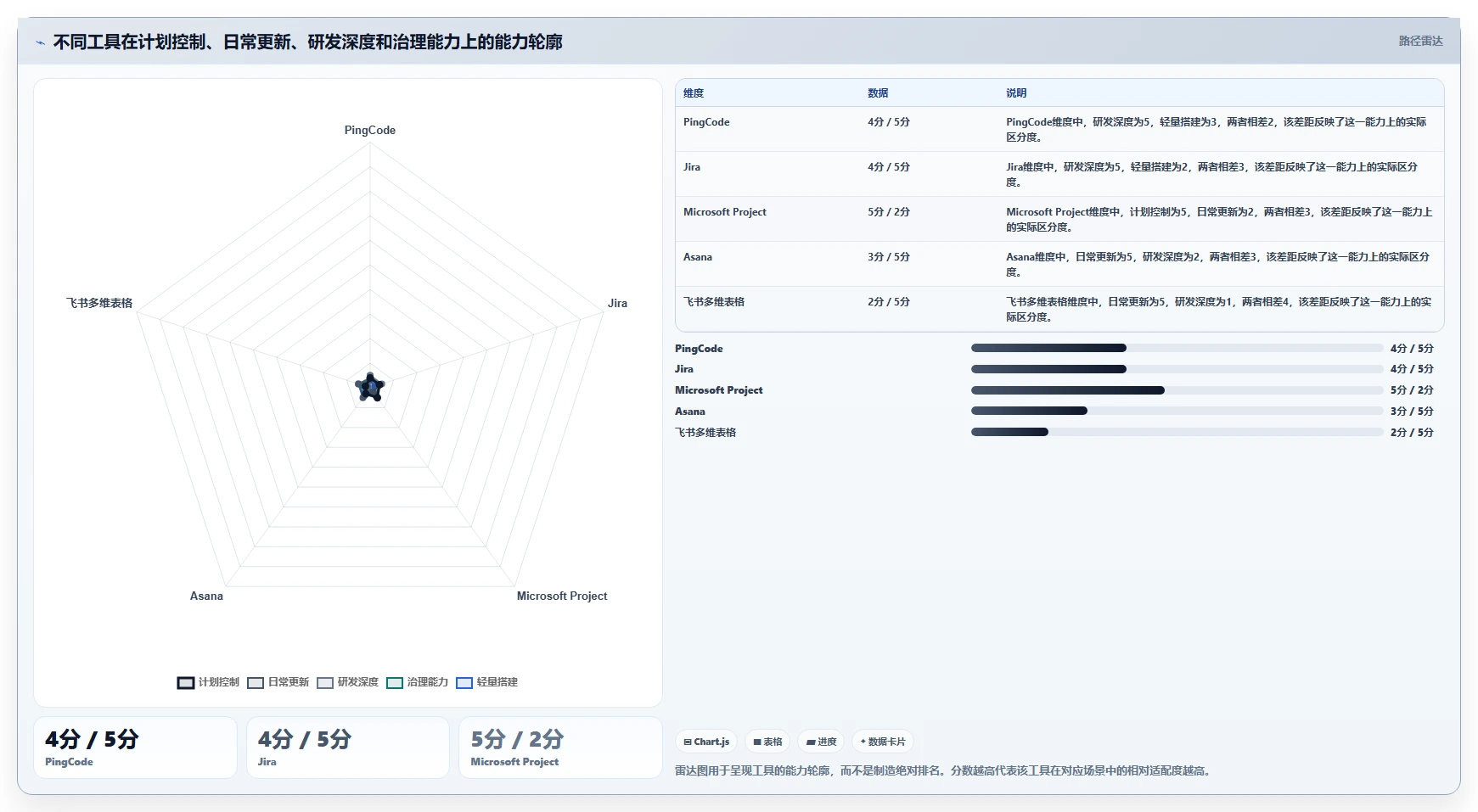Click the PingCode radar axis label
This screenshot has width=1478, height=812.
click(x=370, y=130)
